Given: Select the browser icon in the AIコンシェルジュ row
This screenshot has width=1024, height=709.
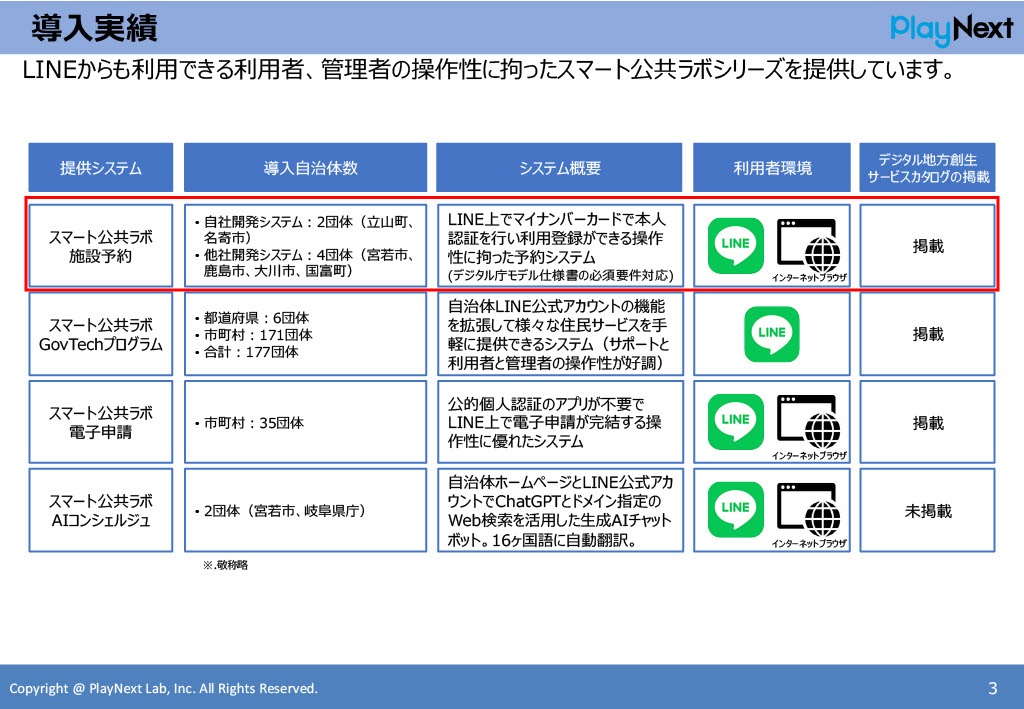Looking at the screenshot, I should pyautogui.click(x=808, y=506).
